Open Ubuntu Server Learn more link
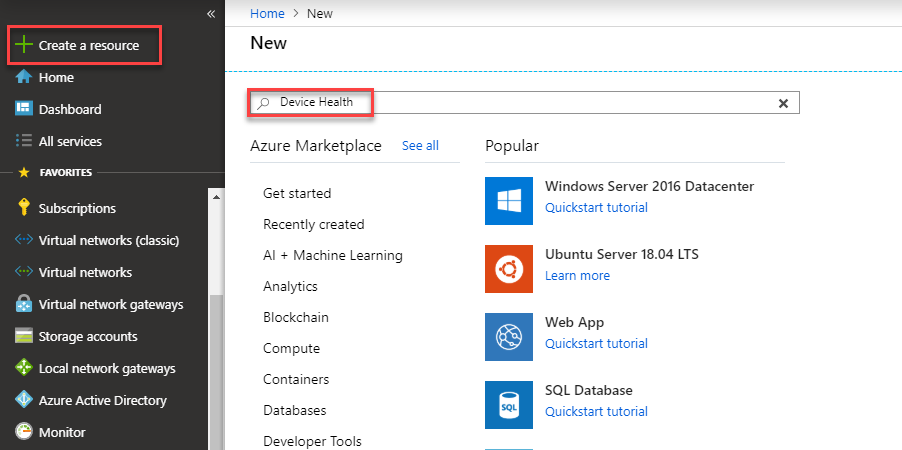The height and width of the screenshot is (450, 902). point(577,276)
